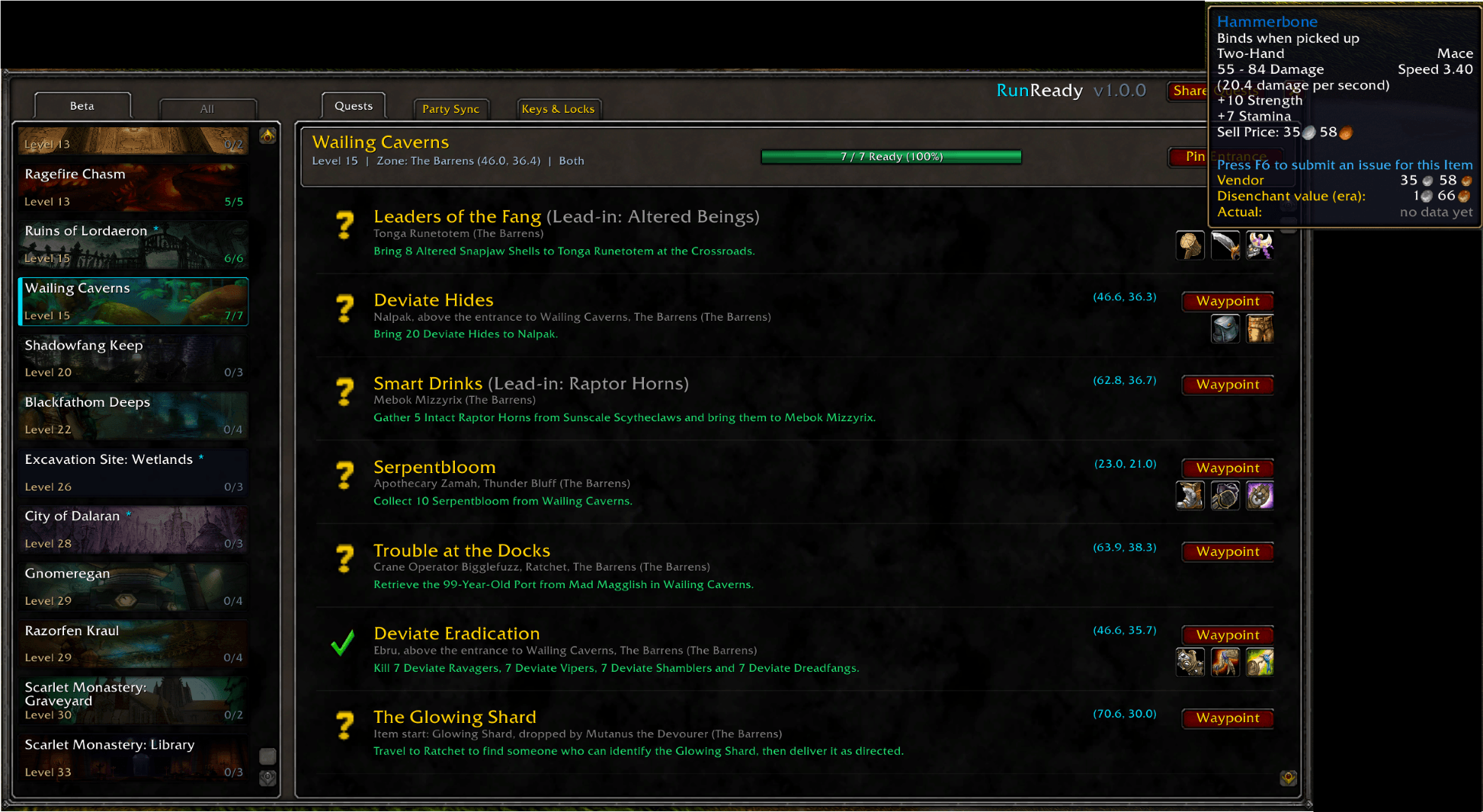The width and height of the screenshot is (1483, 812).
Task: Click the scroll-down arrow icon of the dungeon list
Action: [267, 778]
